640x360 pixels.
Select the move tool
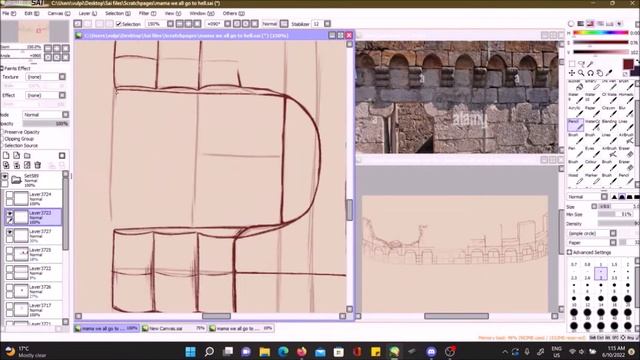coord(572,73)
